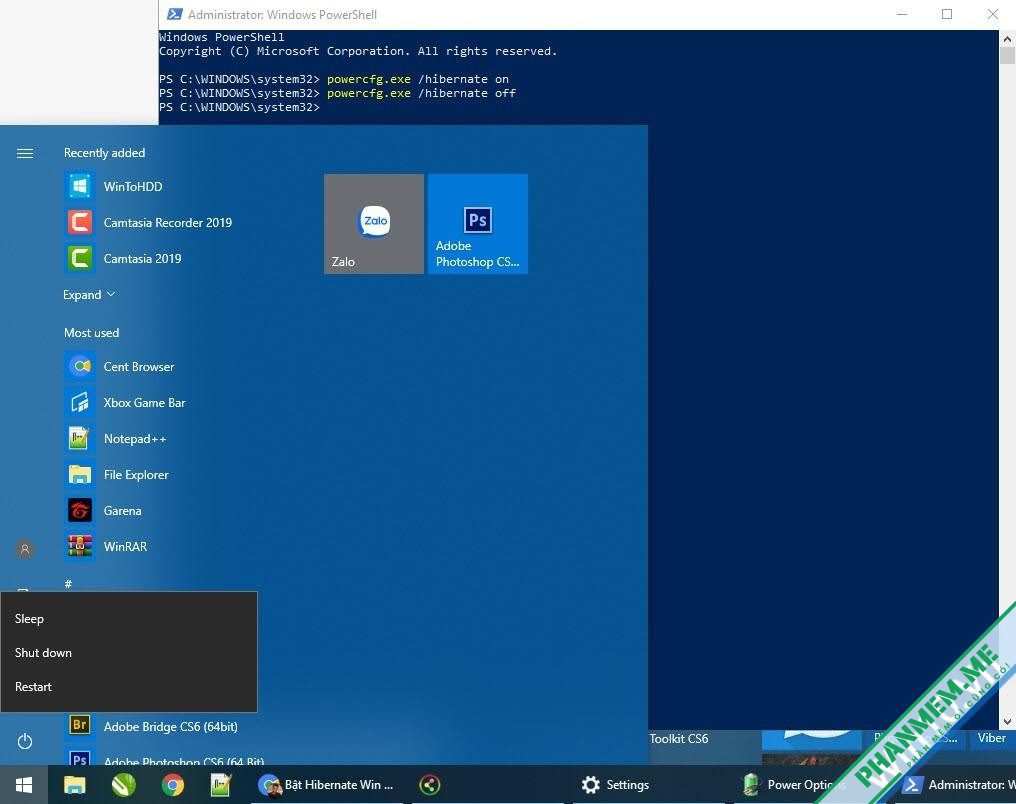Switch to Bật Hibernate Win browser window

point(327,785)
